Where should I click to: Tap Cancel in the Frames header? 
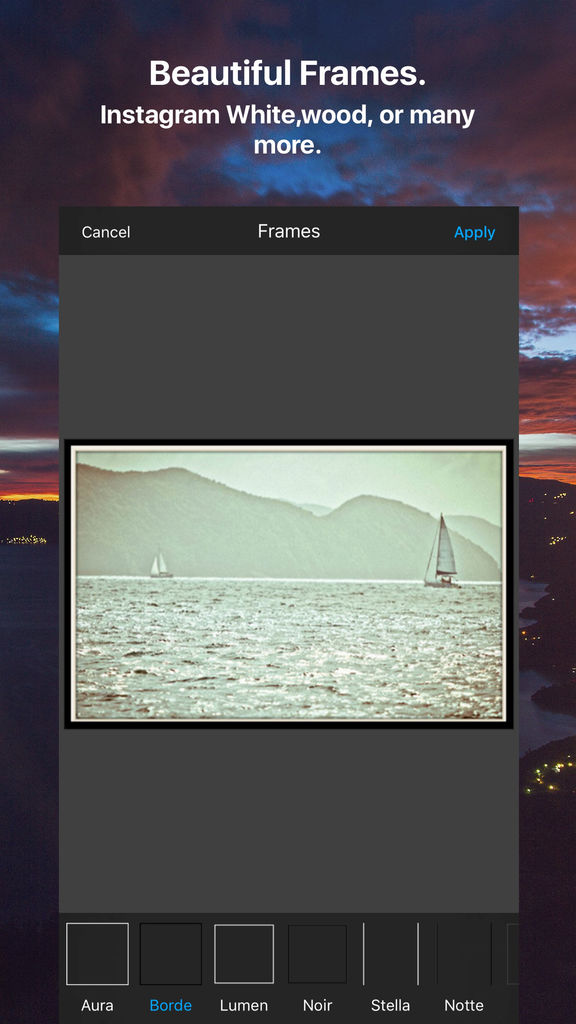pyautogui.click(x=106, y=232)
